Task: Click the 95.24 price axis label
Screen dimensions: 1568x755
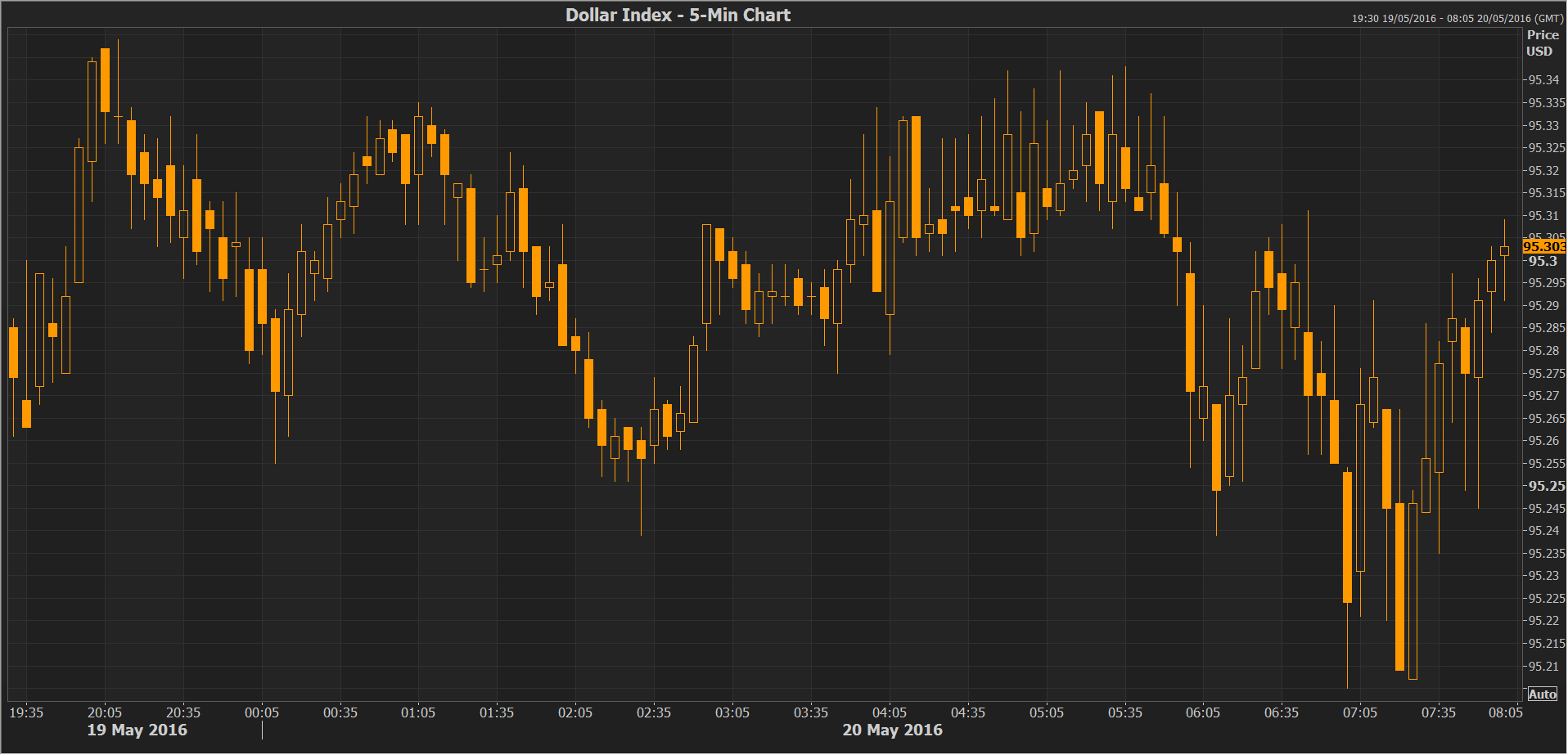Action: pos(1543,531)
